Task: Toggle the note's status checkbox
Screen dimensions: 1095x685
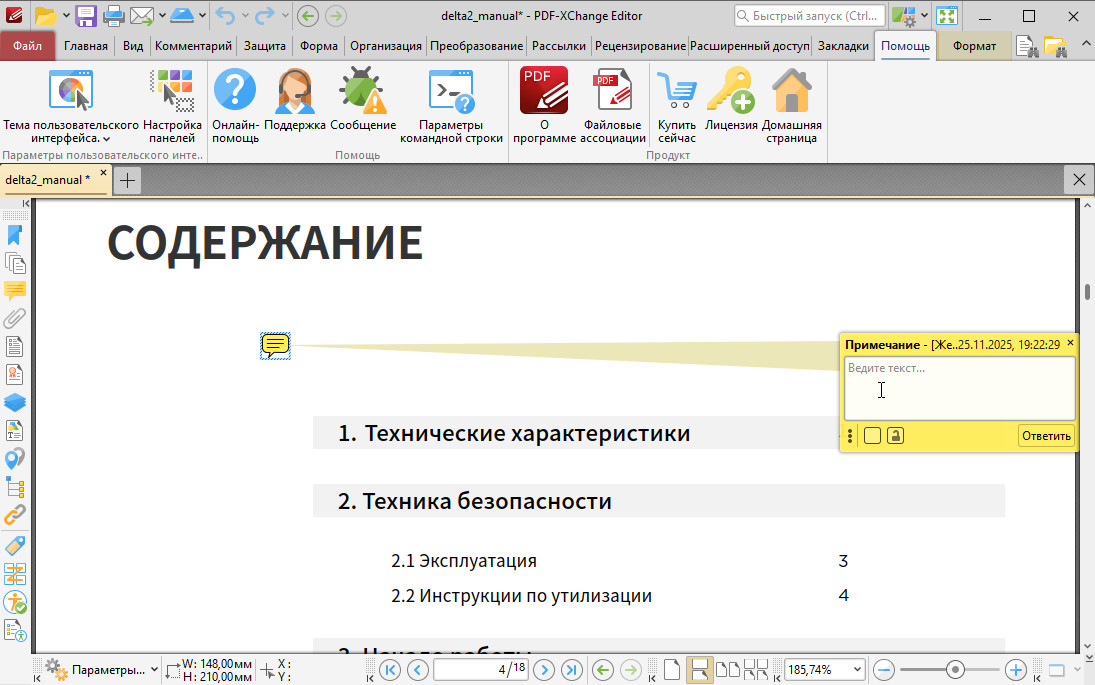Action: [872, 435]
